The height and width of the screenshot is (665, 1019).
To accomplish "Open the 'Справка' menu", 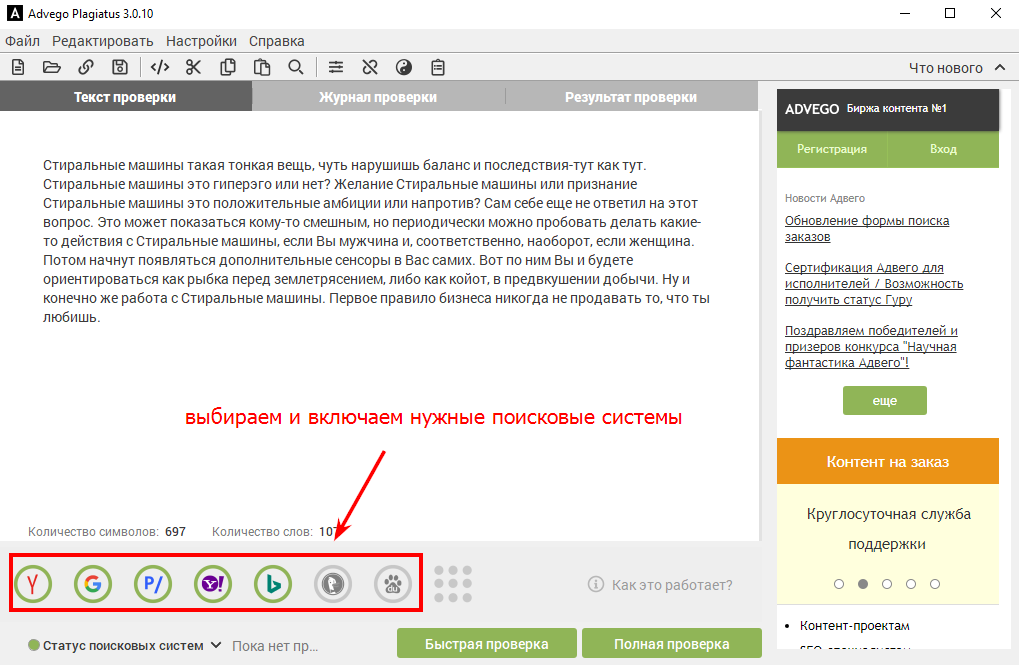I will (x=277, y=41).
